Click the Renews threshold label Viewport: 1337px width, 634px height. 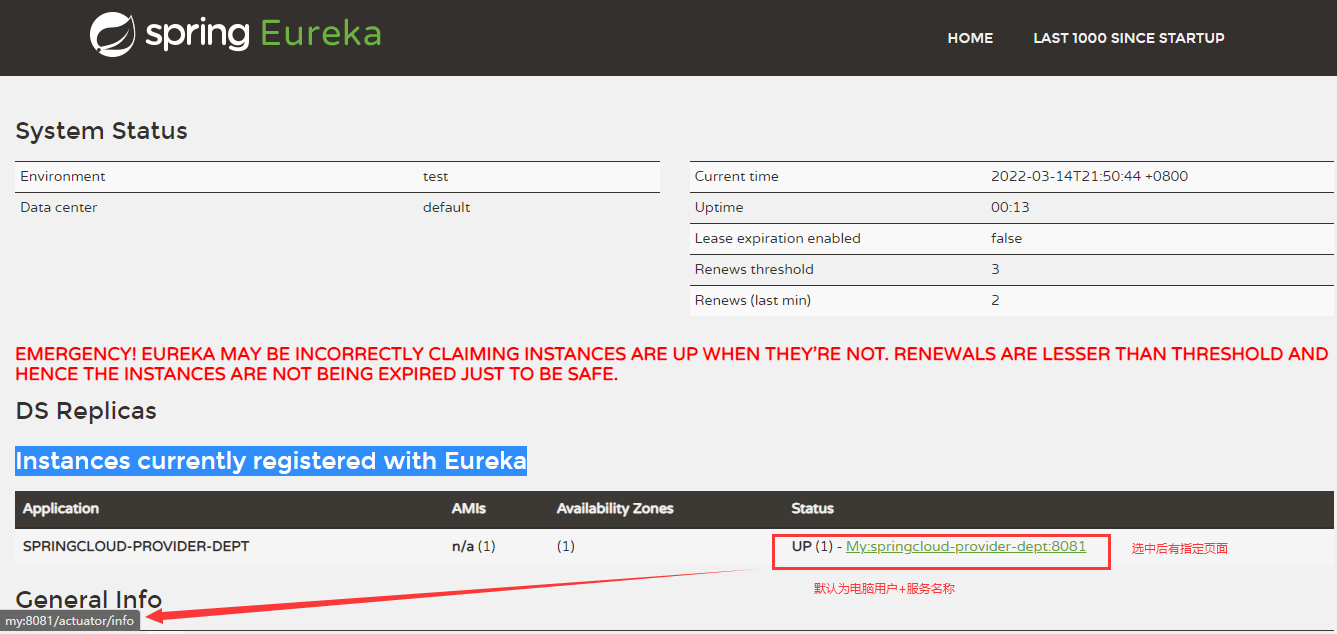point(754,269)
